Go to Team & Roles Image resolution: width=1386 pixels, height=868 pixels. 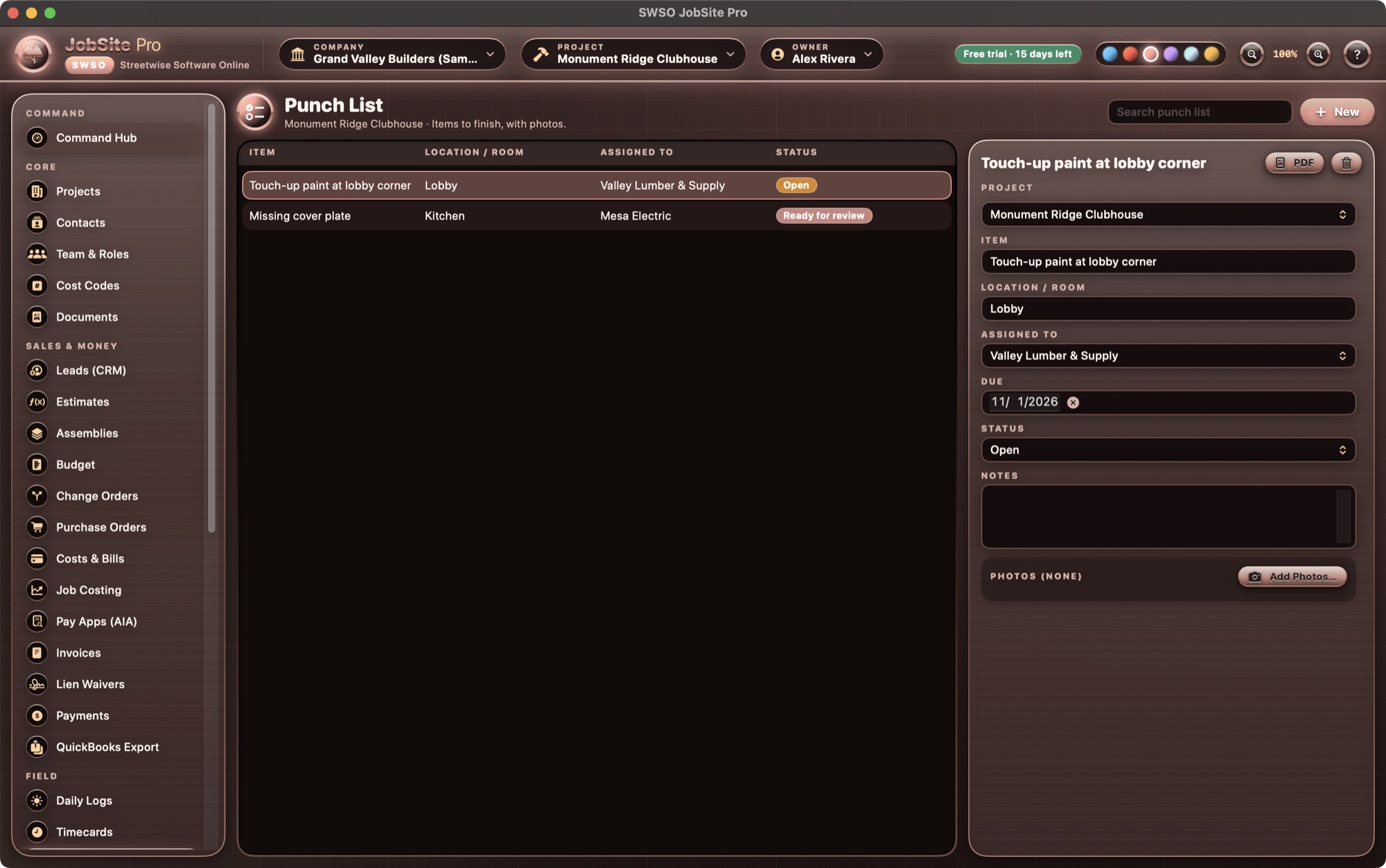coord(92,254)
